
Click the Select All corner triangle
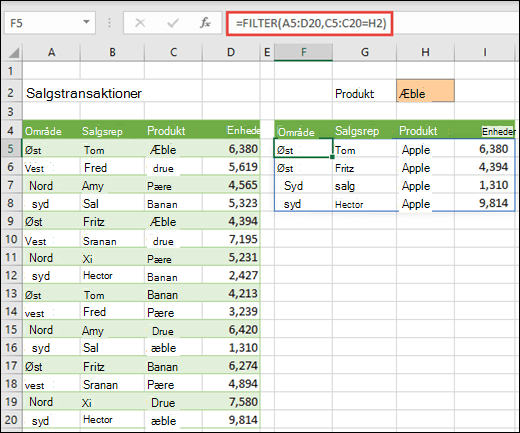pos(13,53)
